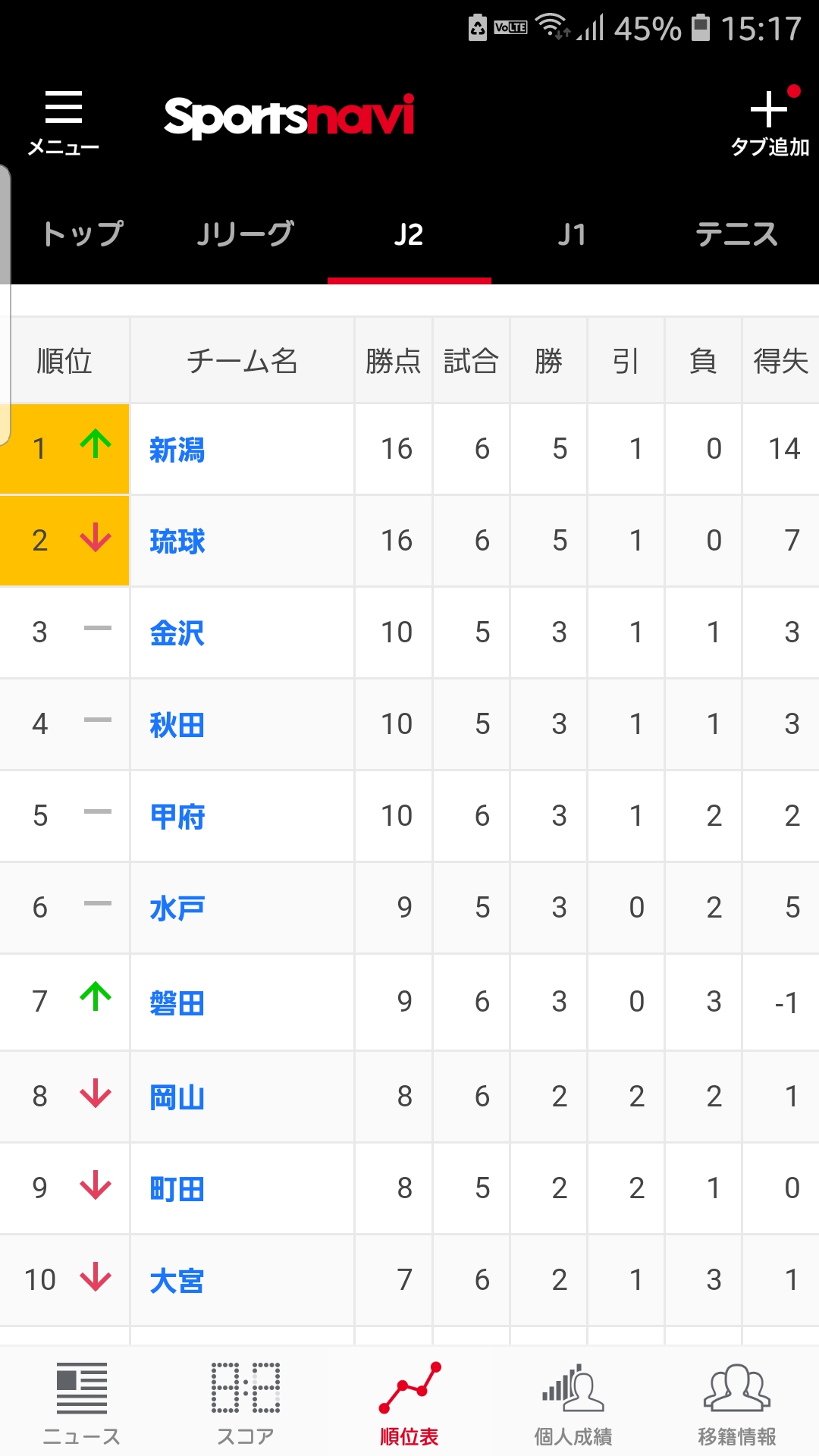This screenshot has width=819, height=1456.
Task: Tap the Sportsnavi logo
Action: coord(289,117)
